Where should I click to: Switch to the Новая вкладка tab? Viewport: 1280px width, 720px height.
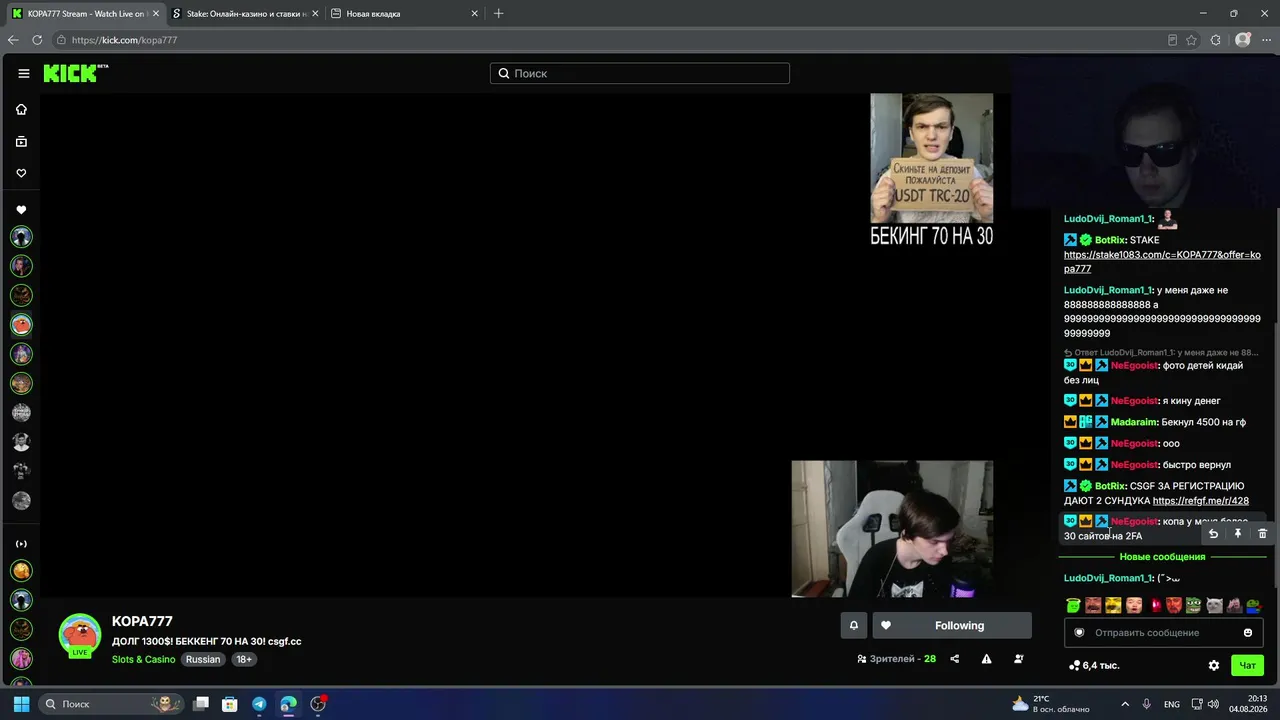coord(404,14)
